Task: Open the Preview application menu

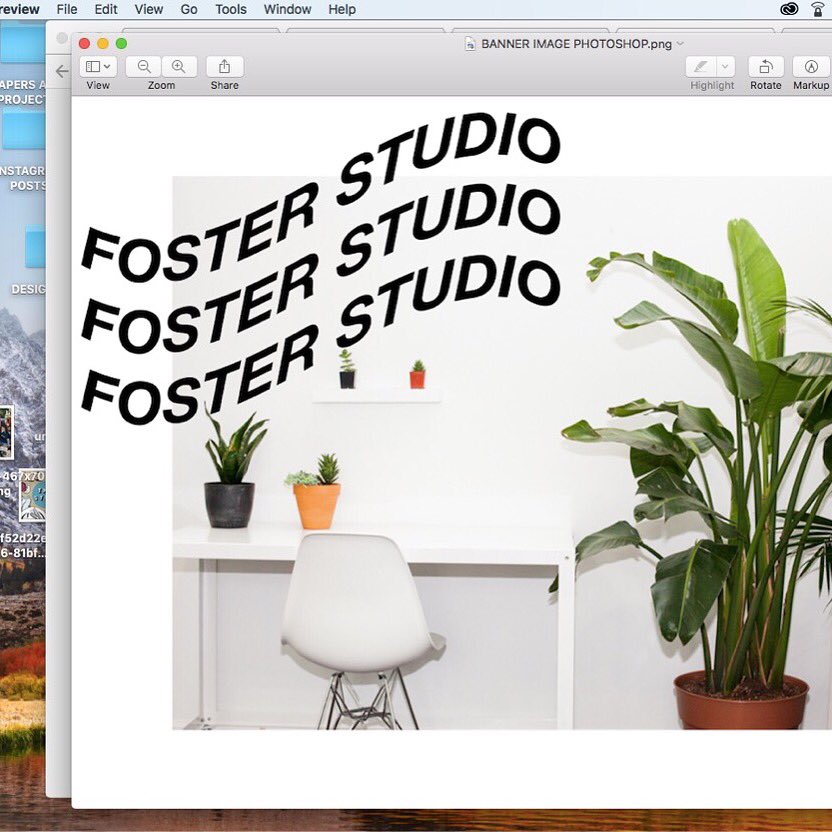Action: pyautogui.click(x=20, y=9)
